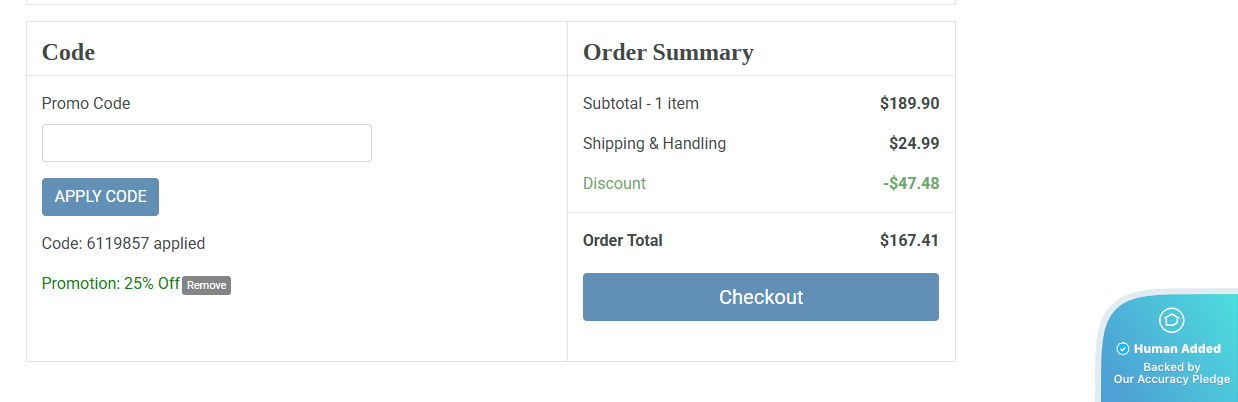Screen dimensions: 1238x402
Task: Click the Promo Code input field
Action: click(x=206, y=143)
